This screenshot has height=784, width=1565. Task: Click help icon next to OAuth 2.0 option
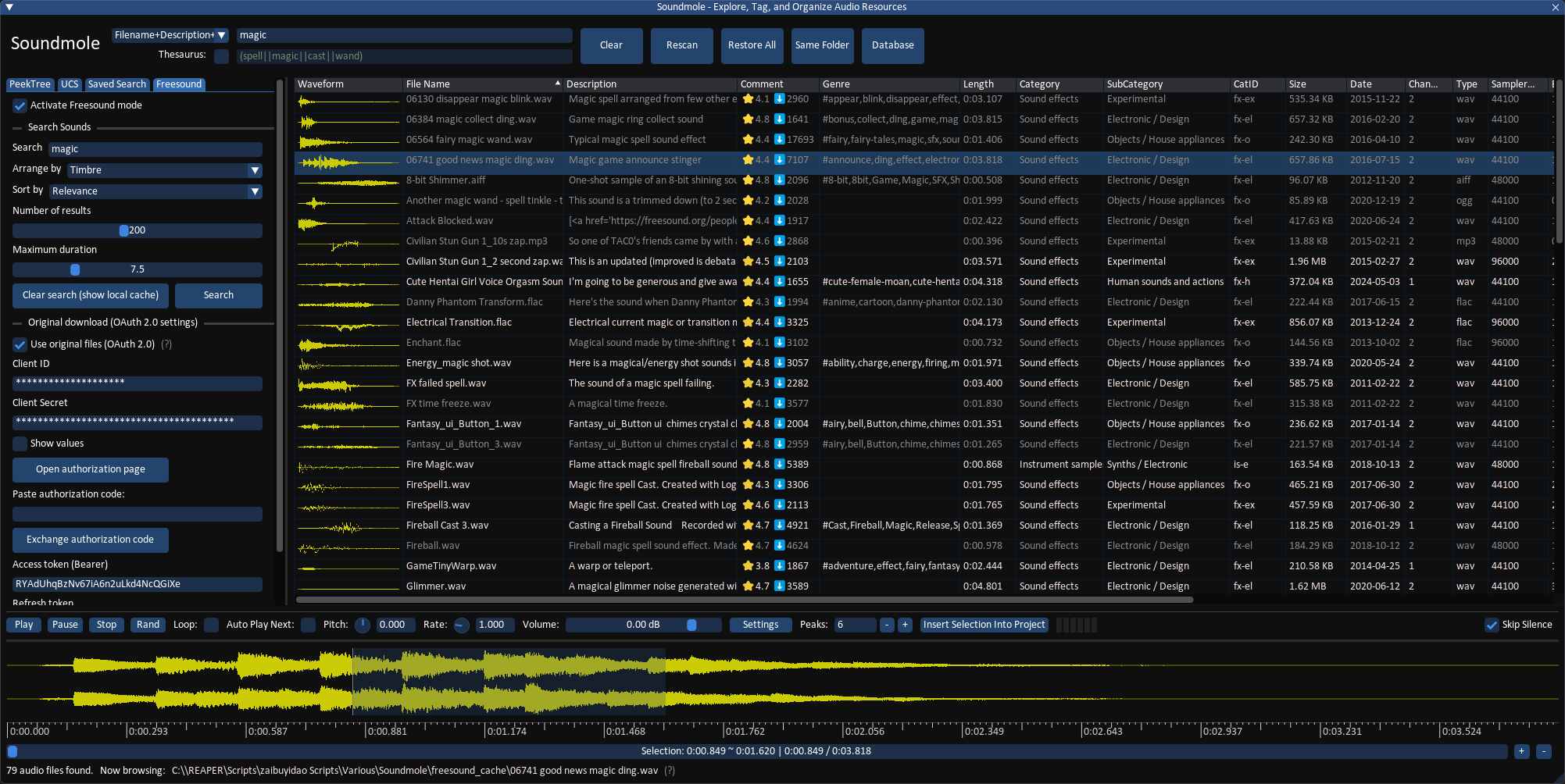166,344
